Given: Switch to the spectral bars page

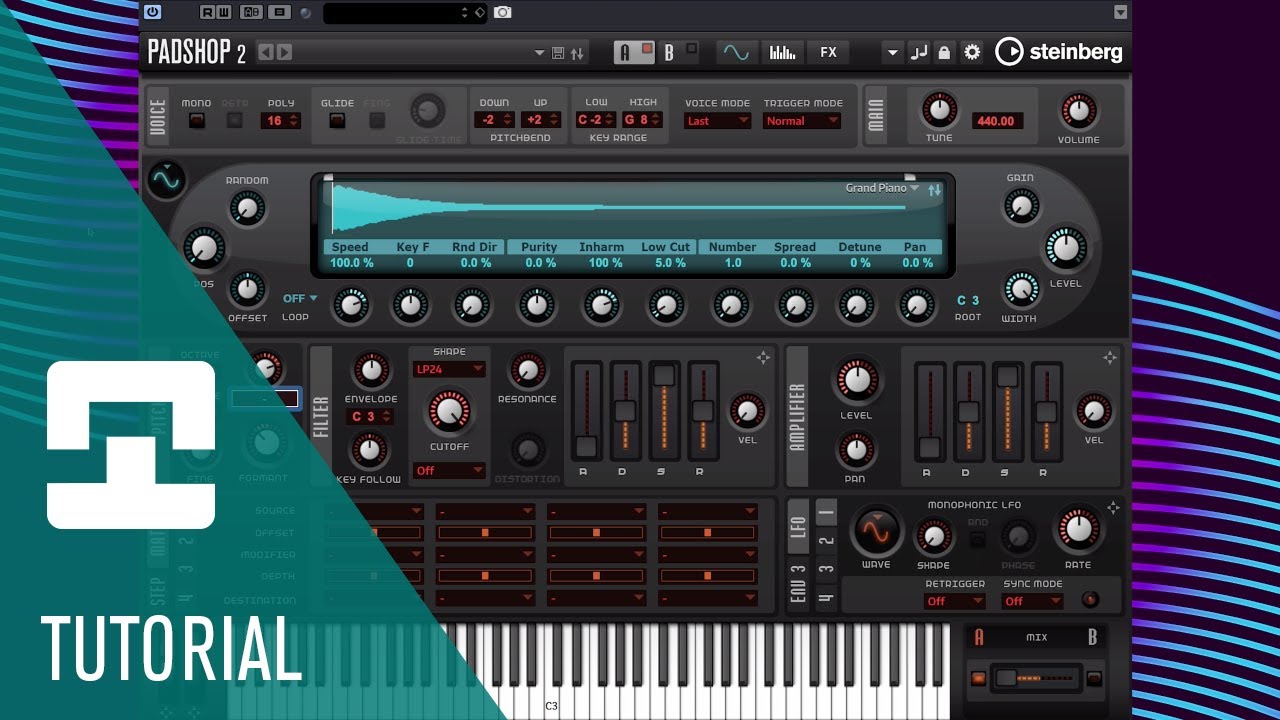Looking at the screenshot, I should tap(782, 52).
